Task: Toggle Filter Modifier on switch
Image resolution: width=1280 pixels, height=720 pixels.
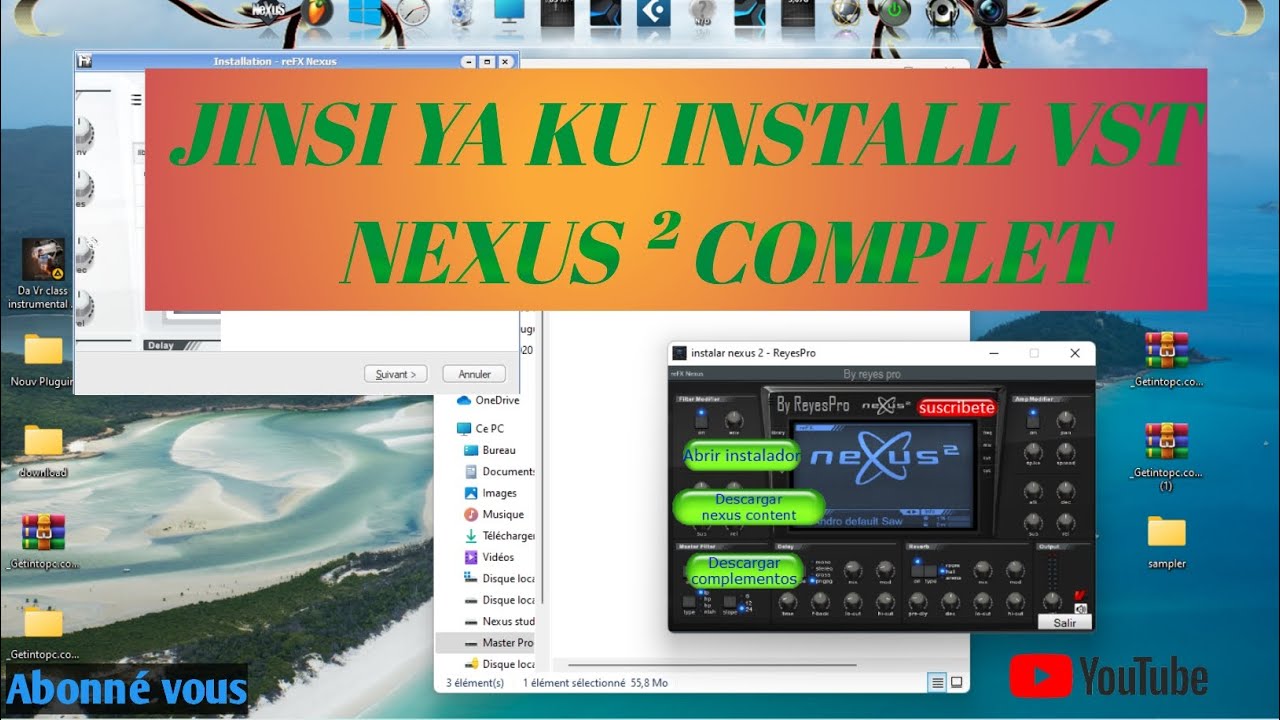Action: (700, 420)
